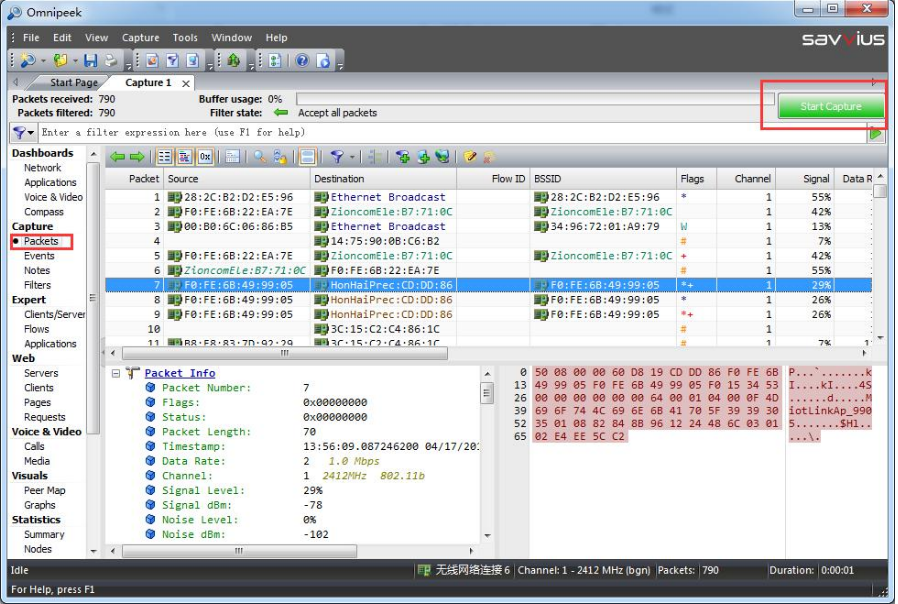This screenshot has width=898, height=604.
Task: Click the sidebar scroll down arrow
Action: click(x=93, y=551)
